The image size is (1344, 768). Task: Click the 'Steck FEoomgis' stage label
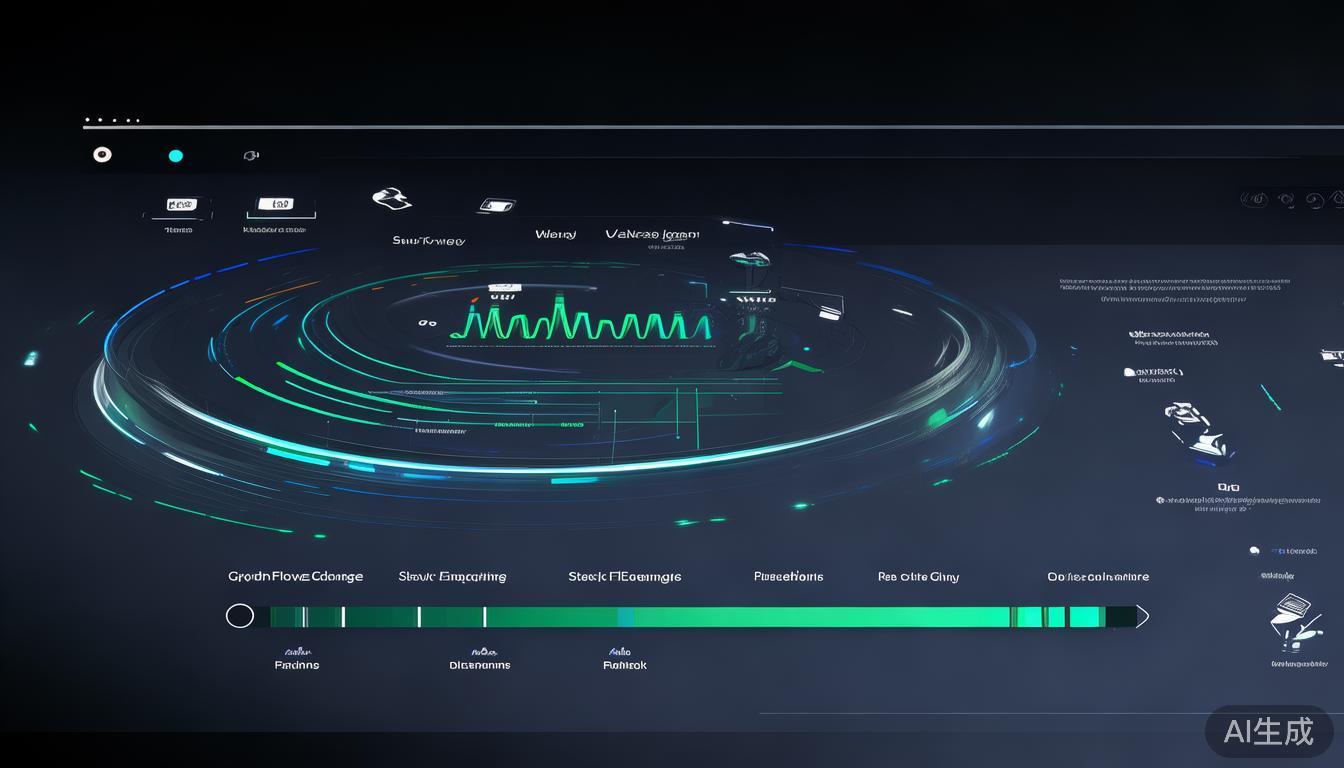(x=624, y=576)
